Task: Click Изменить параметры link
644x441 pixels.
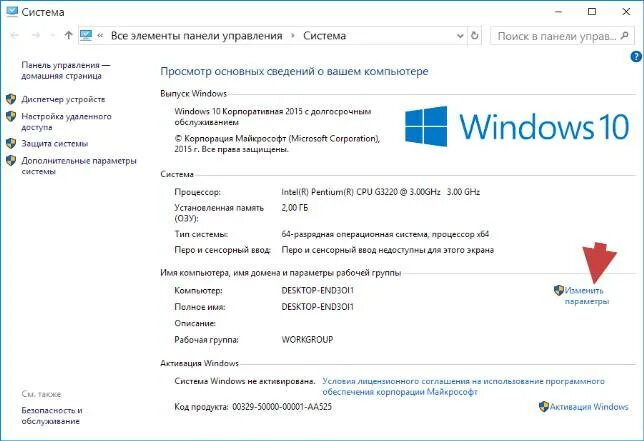Action: click(586, 296)
